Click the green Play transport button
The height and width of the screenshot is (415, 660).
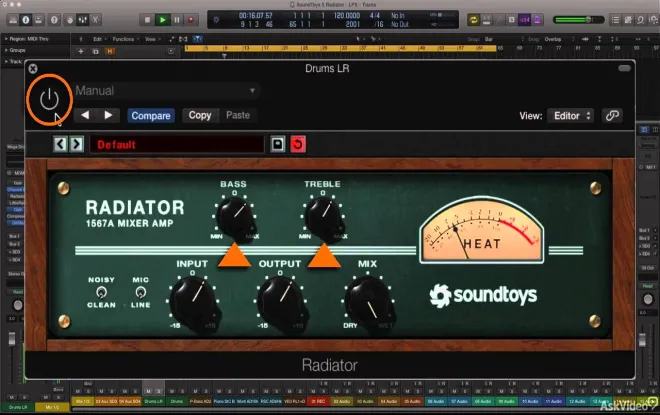pyautogui.click(x=162, y=20)
